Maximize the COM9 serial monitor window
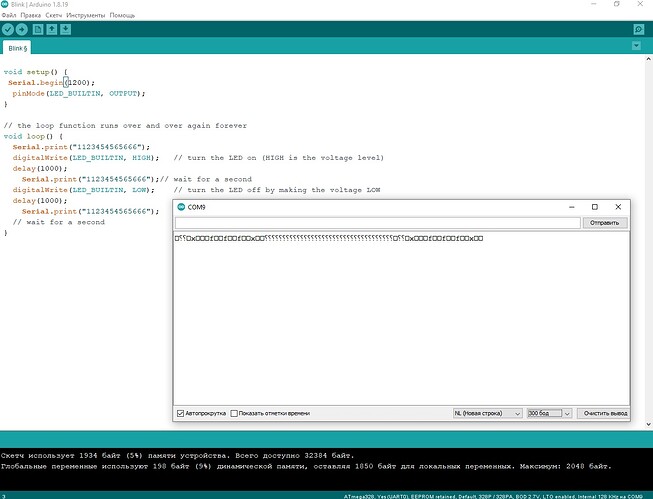 click(x=595, y=207)
